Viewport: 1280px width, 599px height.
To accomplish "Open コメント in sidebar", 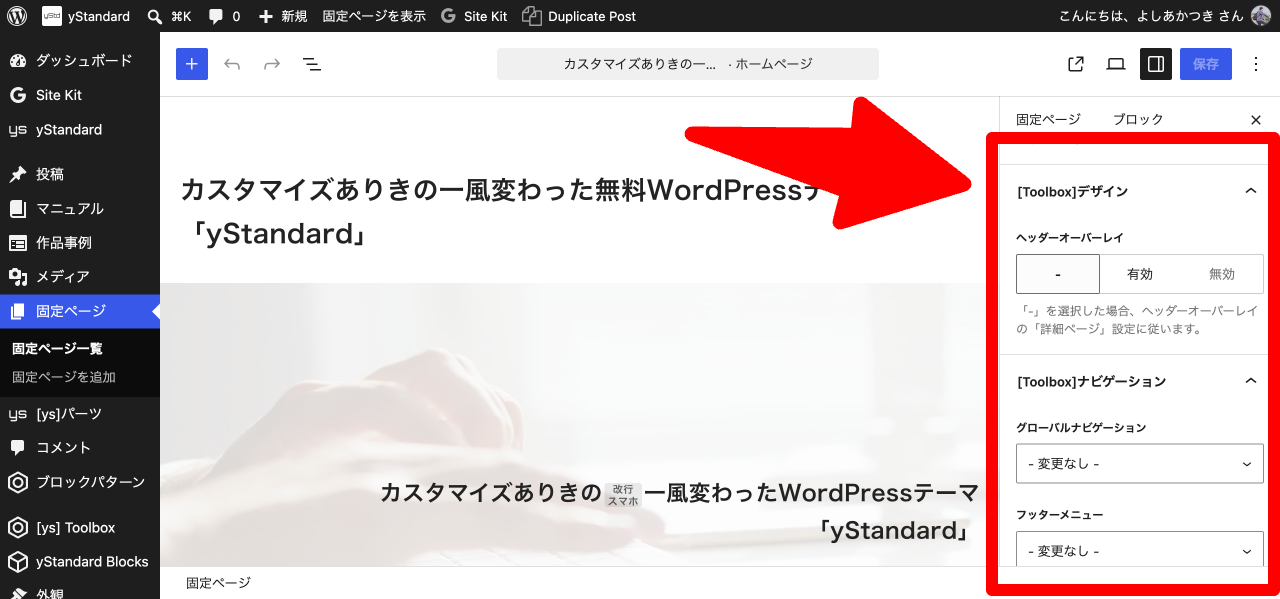I will 80,448.
